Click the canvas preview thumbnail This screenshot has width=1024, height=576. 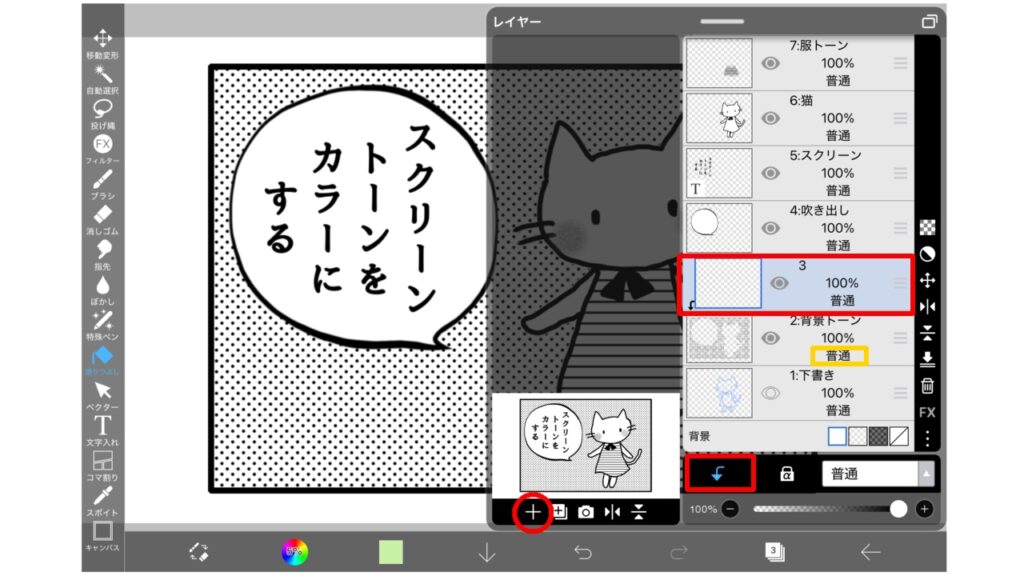585,444
